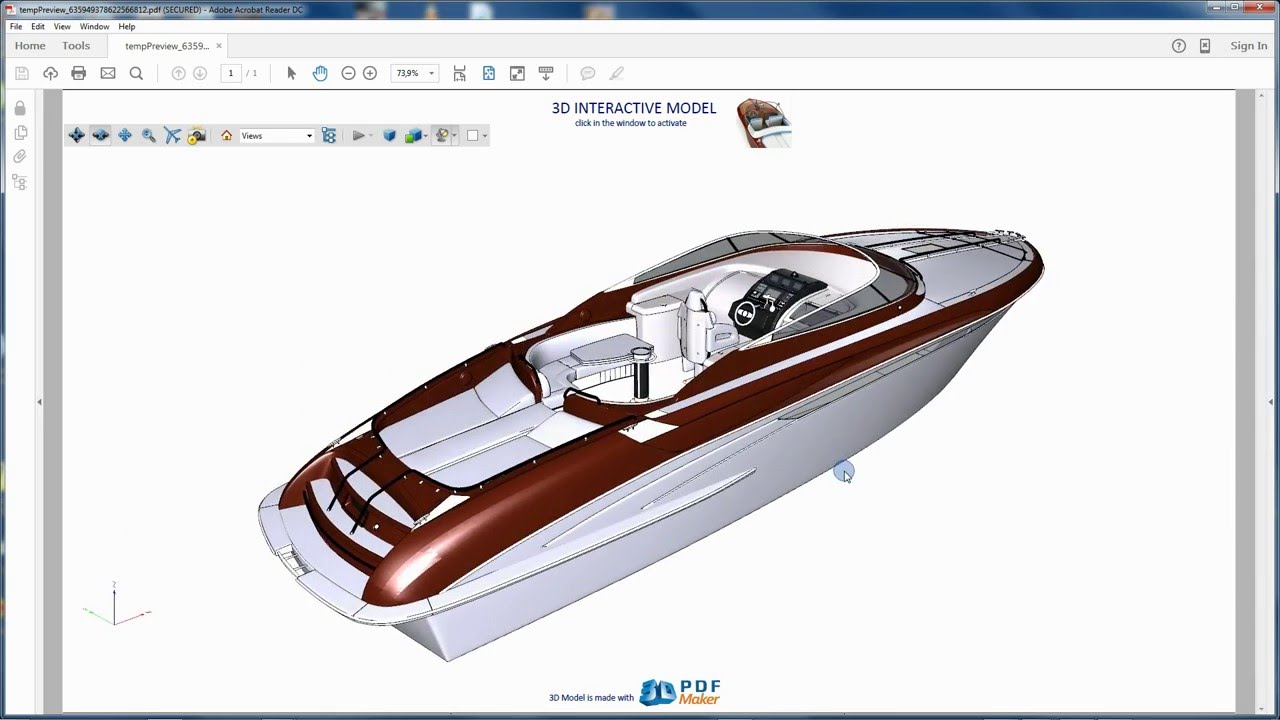Click the Save file icon

click(22, 73)
